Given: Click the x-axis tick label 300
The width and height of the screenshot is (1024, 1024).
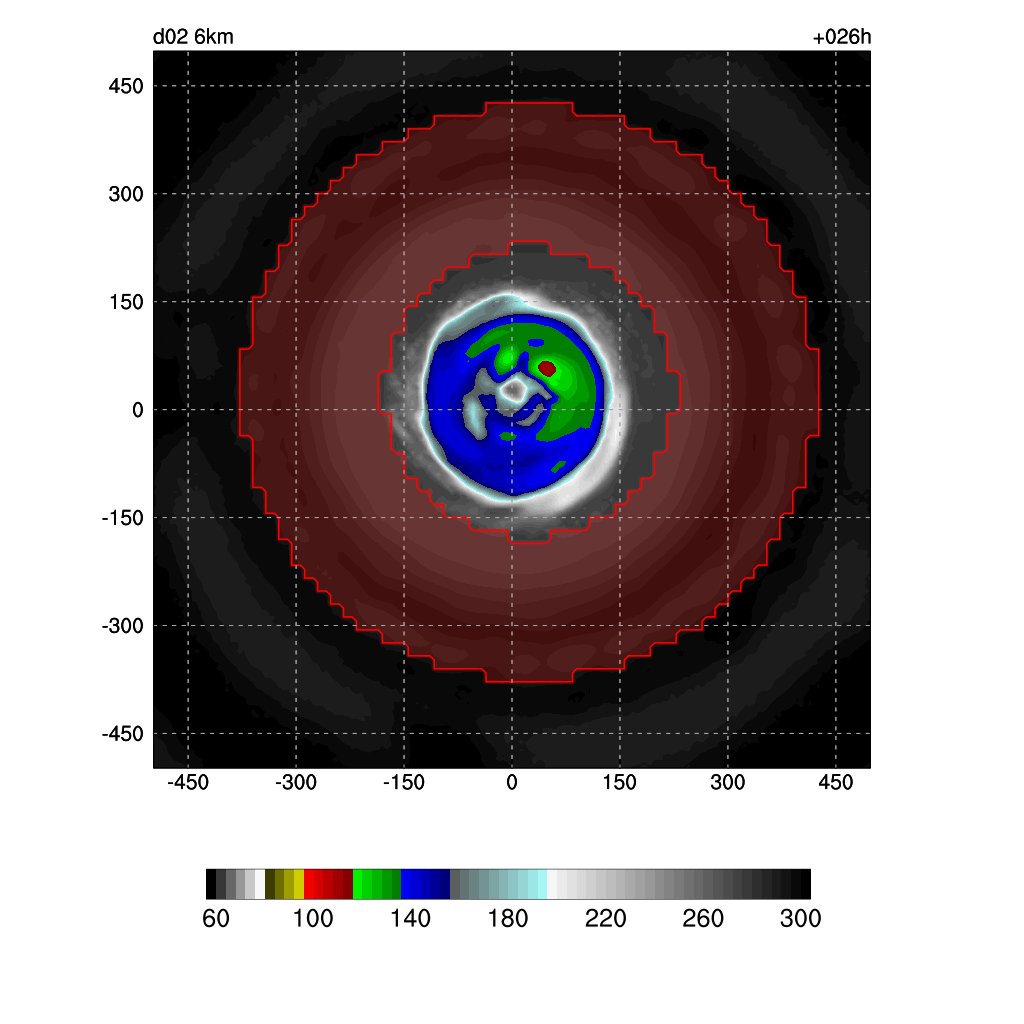Looking at the screenshot, I should click(x=728, y=782).
